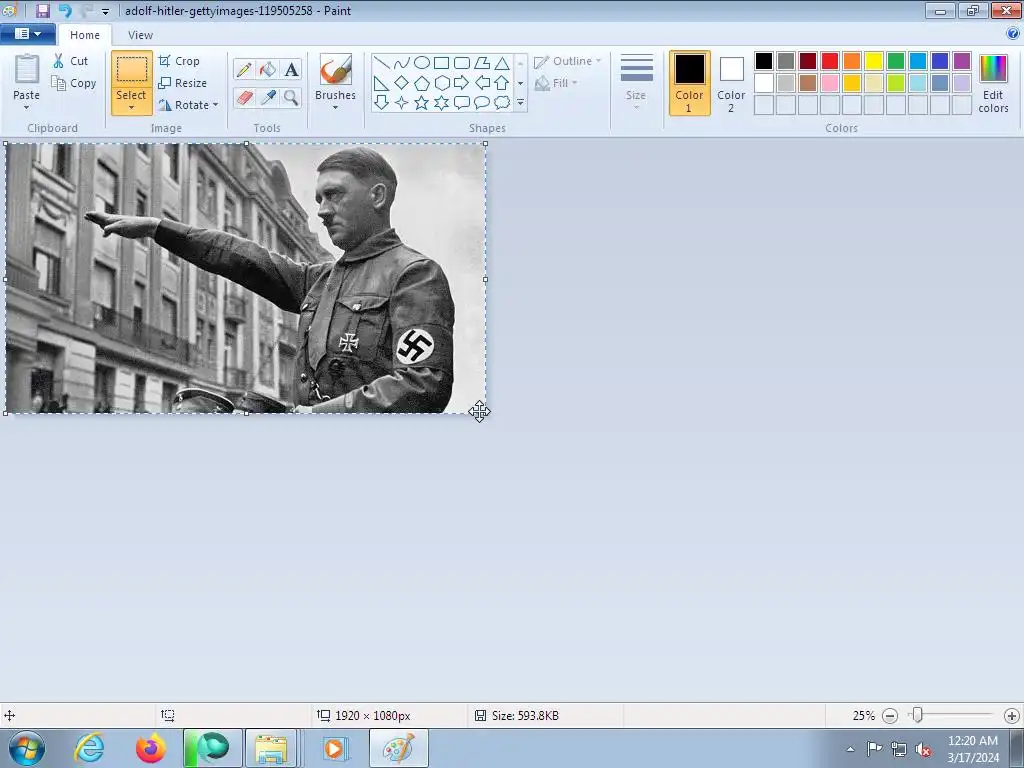
Task: Expand the Select options arrow
Action: click(x=131, y=108)
